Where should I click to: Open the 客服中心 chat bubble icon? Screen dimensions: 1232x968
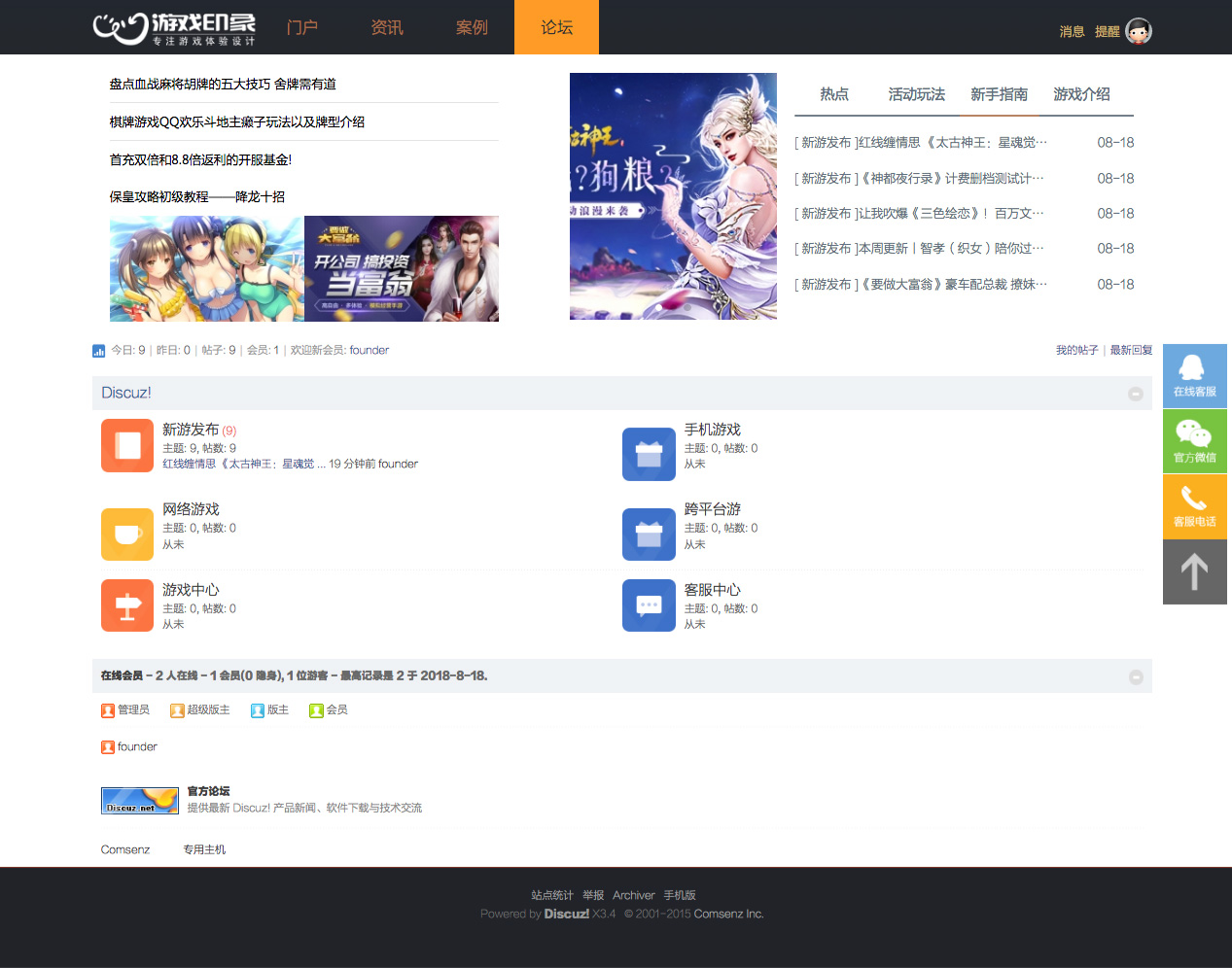pos(649,605)
